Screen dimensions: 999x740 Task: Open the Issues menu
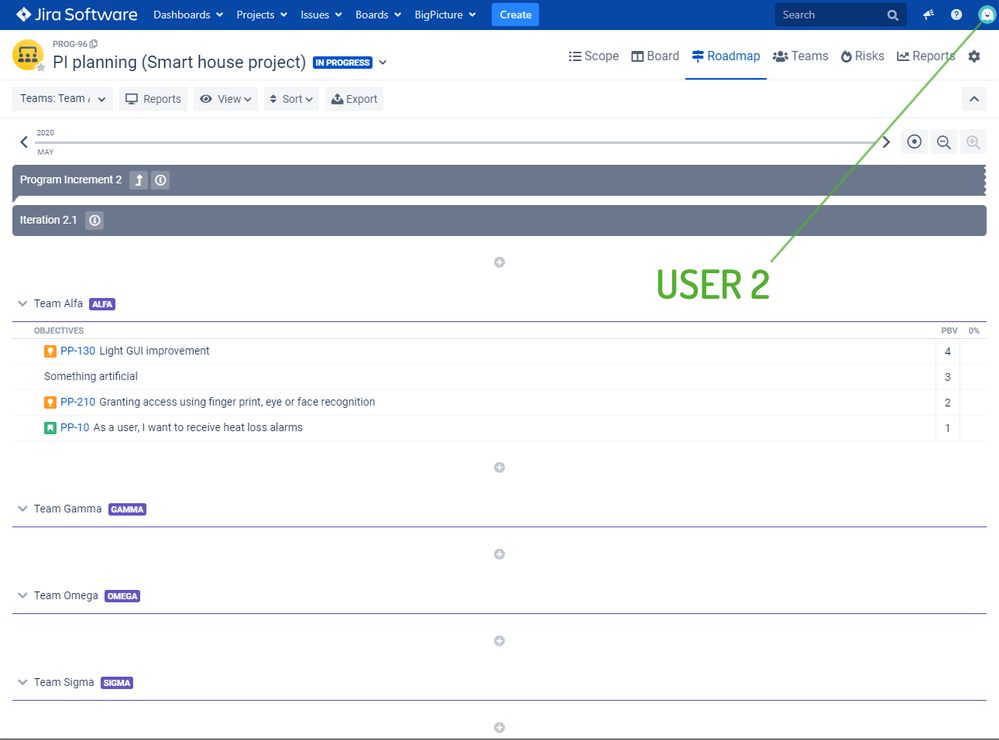[x=321, y=15]
